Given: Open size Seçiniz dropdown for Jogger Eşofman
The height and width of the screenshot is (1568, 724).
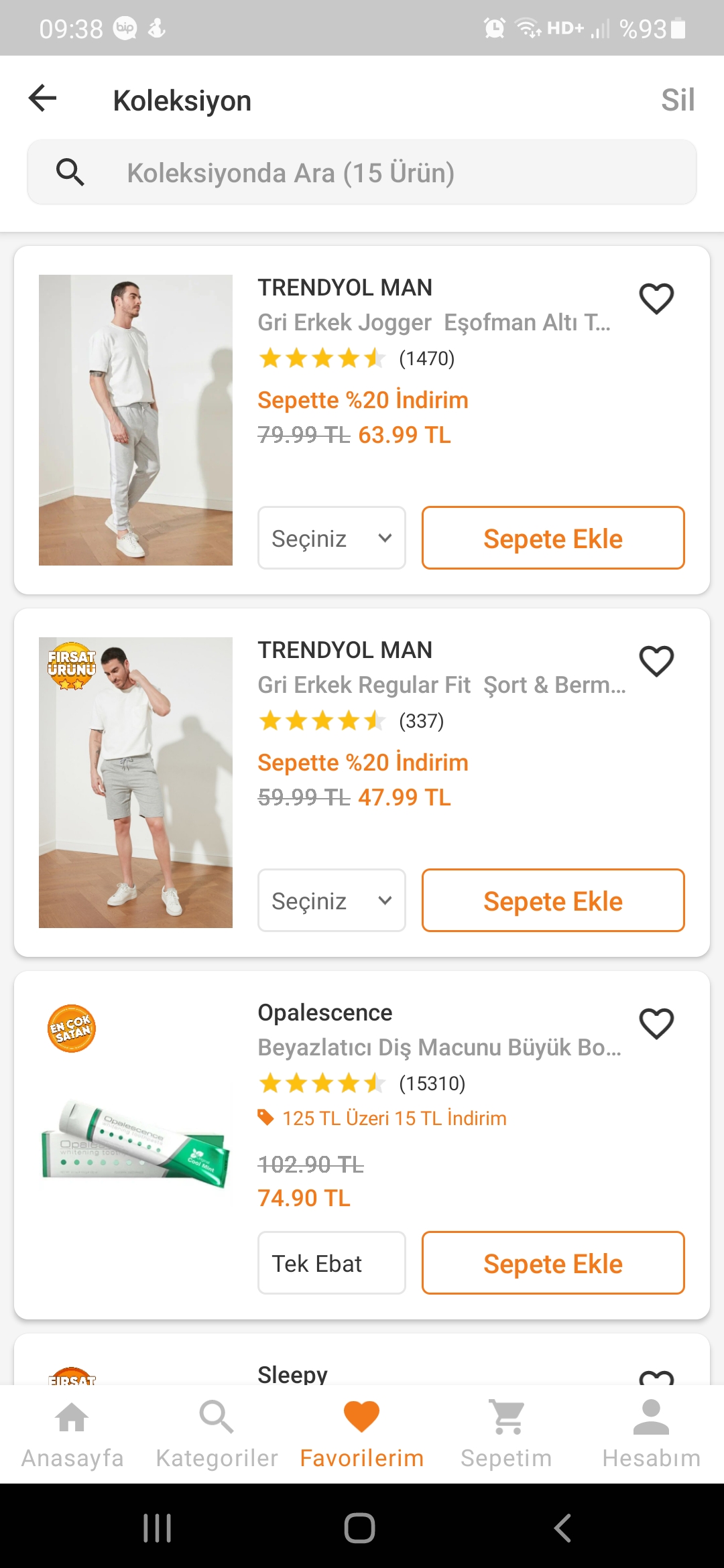Looking at the screenshot, I should coord(332,538).
